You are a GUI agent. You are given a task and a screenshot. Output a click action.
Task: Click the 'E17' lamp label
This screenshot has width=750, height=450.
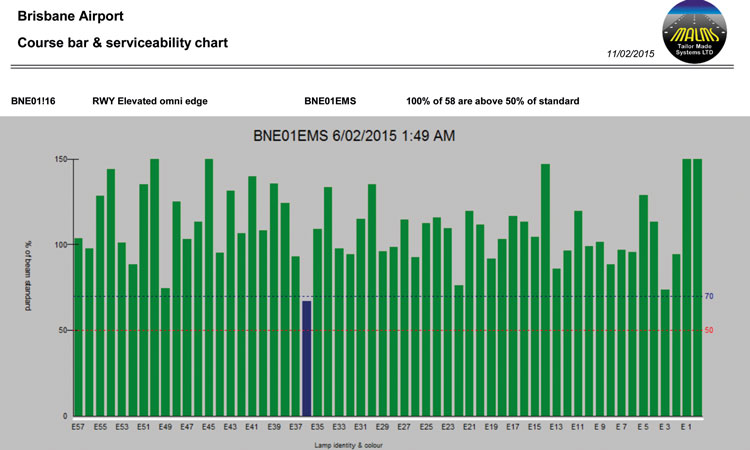[513, 427]
